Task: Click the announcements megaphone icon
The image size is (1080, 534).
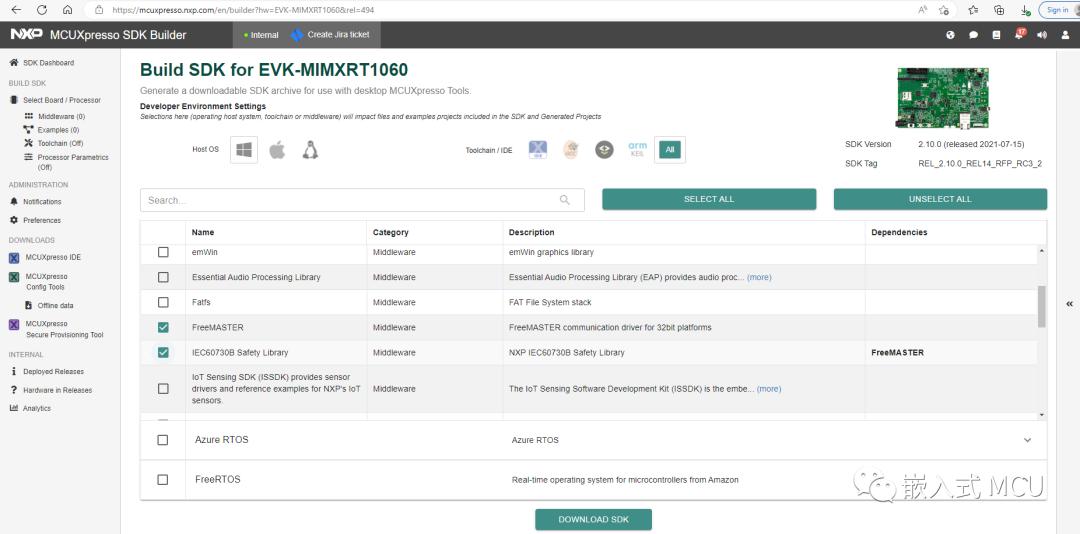Action: 1042,35
